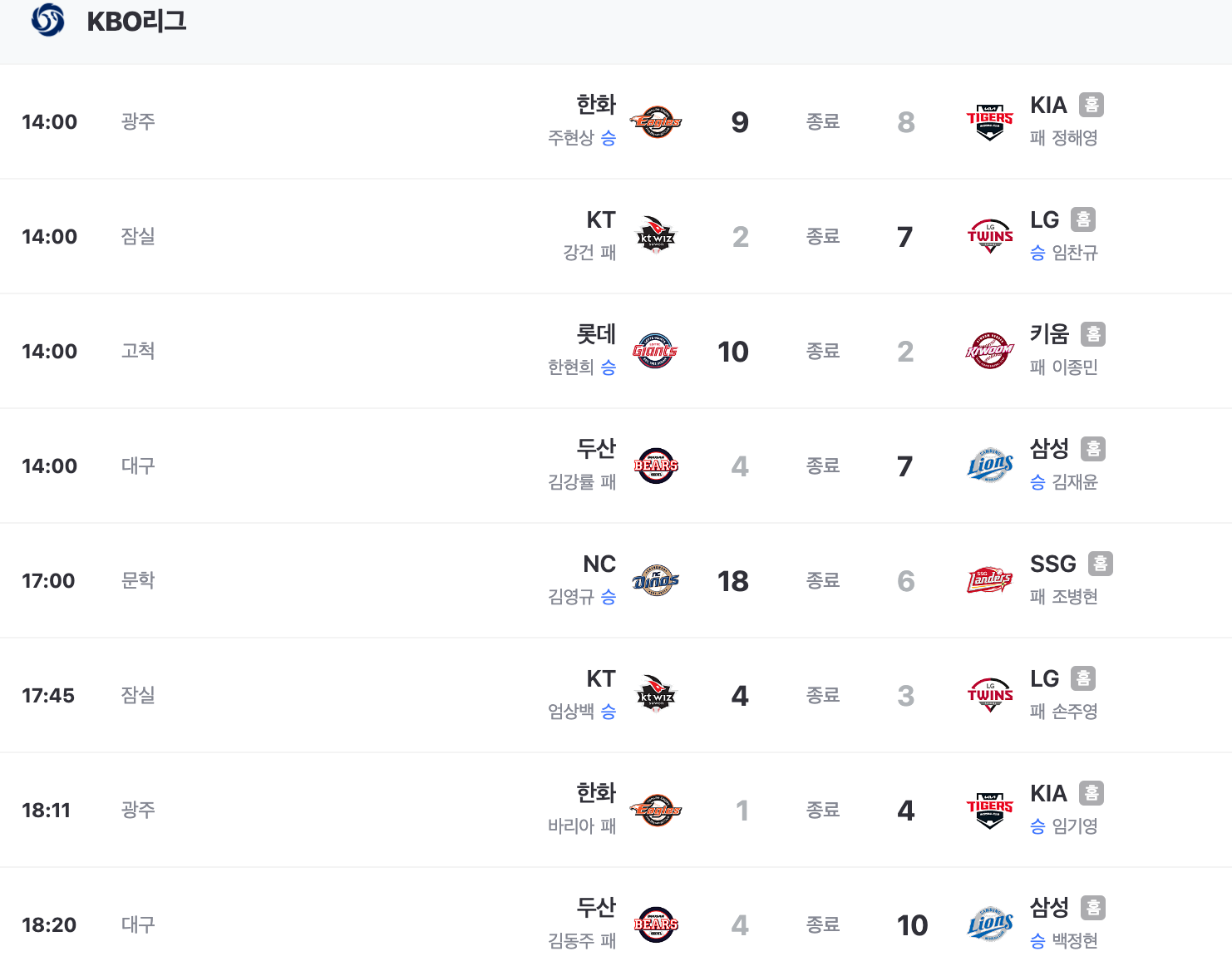This screenshot has width=1232, height=971.
Task: Click 종료 status of 한화 9-8 KIA game
Action: point(823,122)
